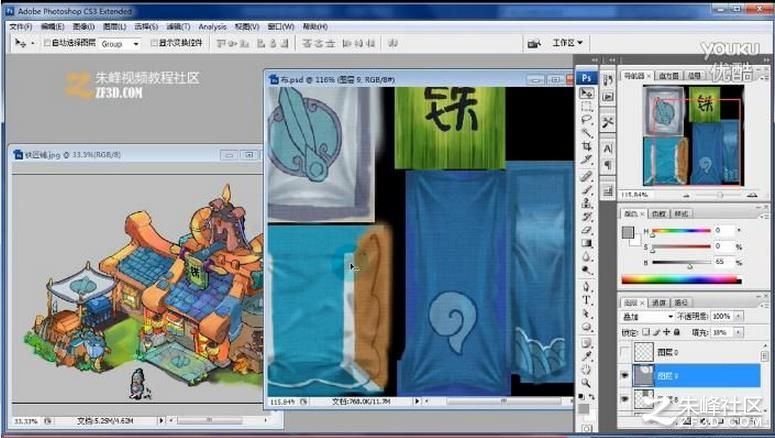This screenshot has width=775, height=438.
Task: Enable show transform controls checkbox
Action: [x=154, y=43]
